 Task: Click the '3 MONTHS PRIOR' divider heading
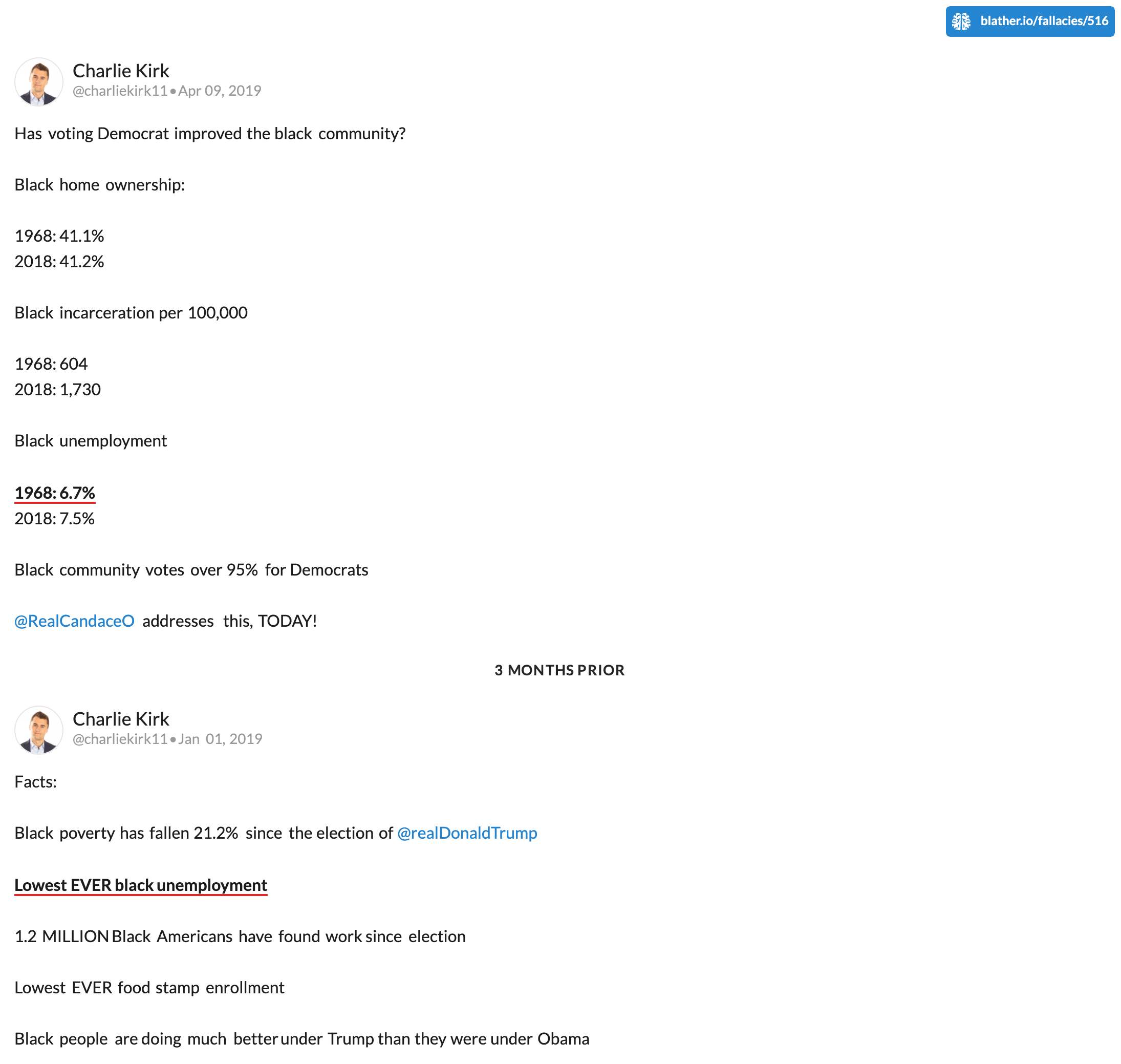pos(559,670)
